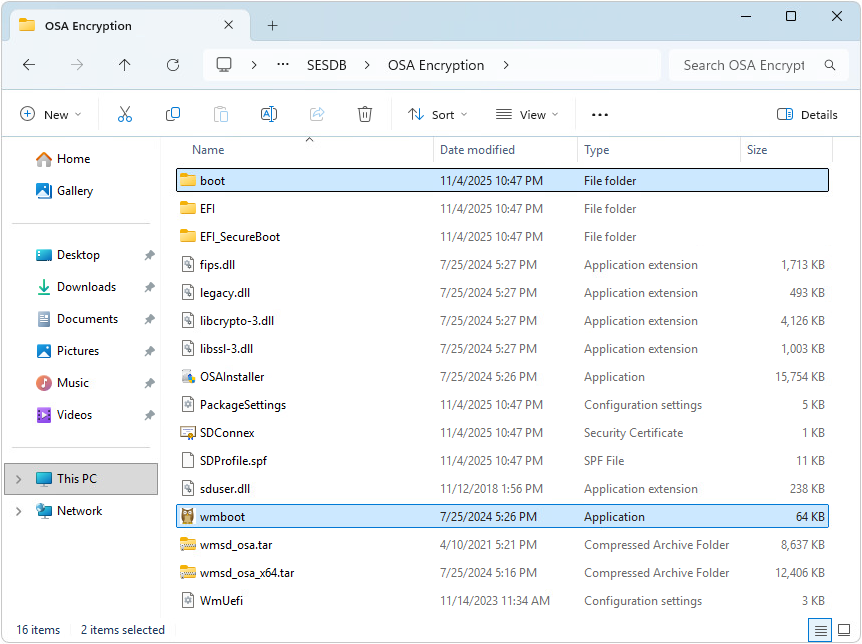Switch to details list view layout

coord(820,630)
